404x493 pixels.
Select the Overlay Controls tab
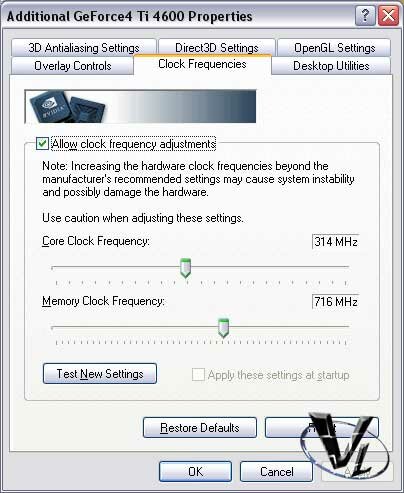click(x=73, y=66)
